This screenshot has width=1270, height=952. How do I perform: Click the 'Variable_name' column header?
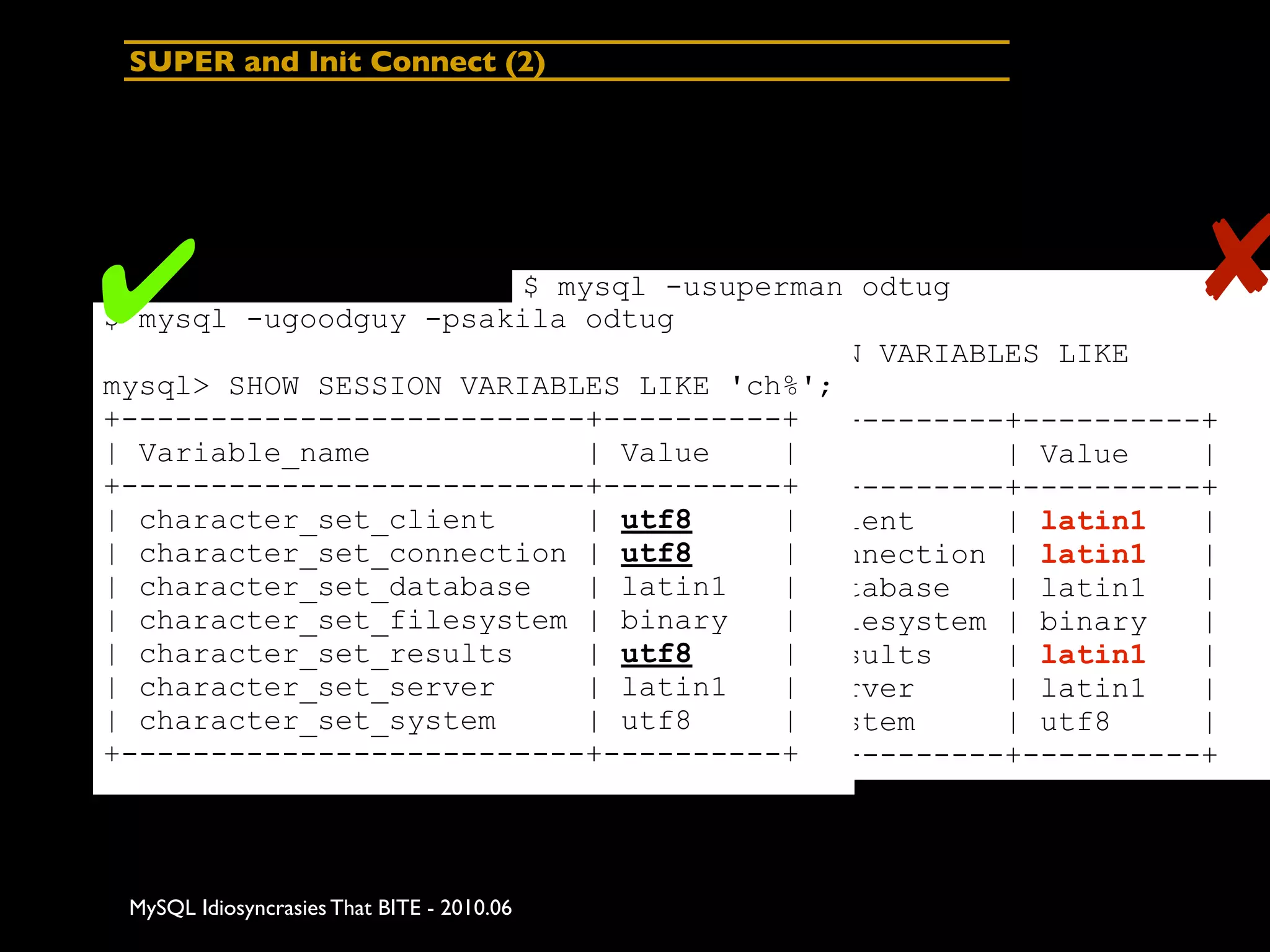[x=254, y=454]
